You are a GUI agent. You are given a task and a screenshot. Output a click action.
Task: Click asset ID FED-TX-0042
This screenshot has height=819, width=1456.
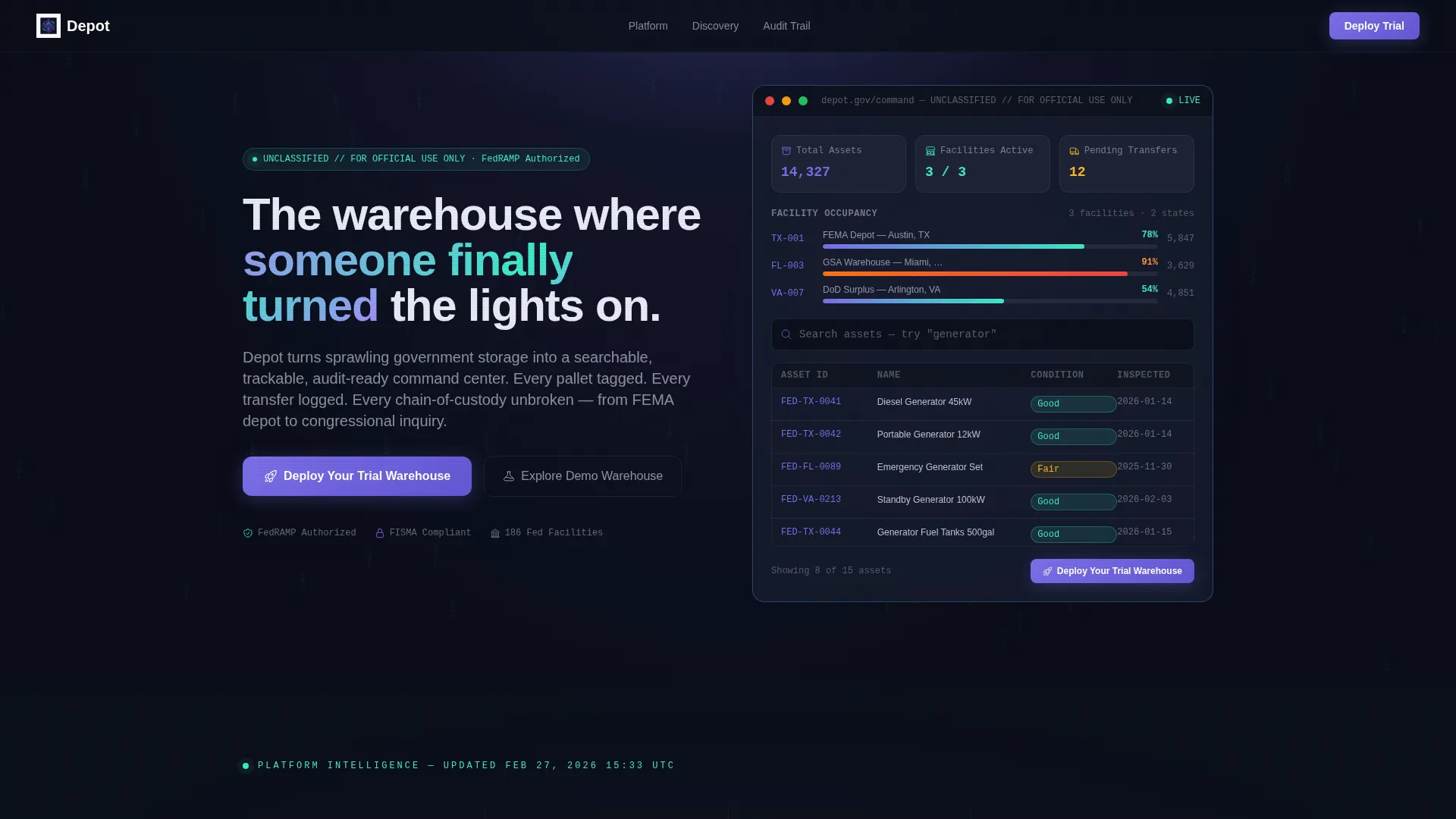pos(811,435)
